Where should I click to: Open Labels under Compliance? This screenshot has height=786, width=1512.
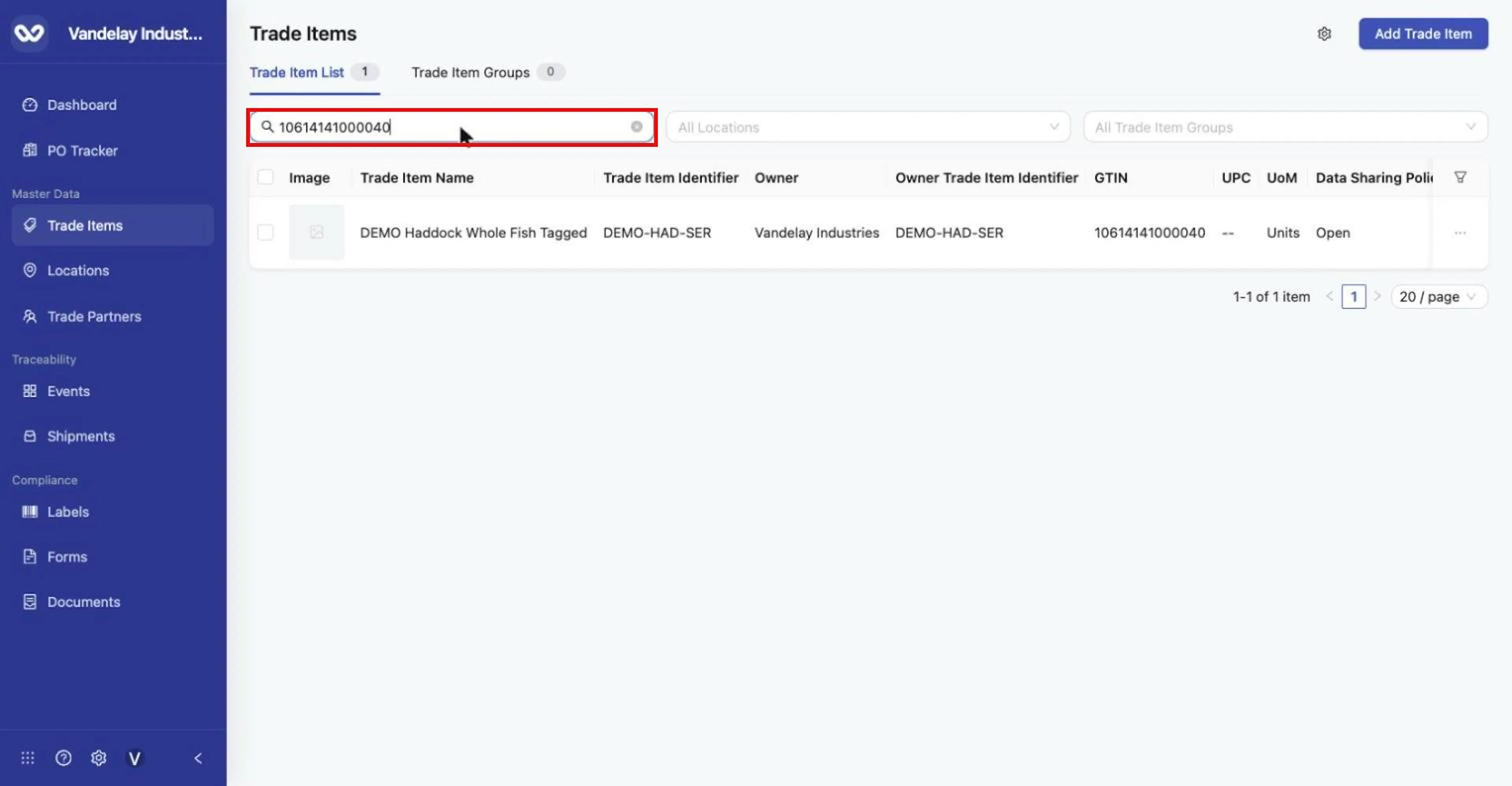pos(68,512)
